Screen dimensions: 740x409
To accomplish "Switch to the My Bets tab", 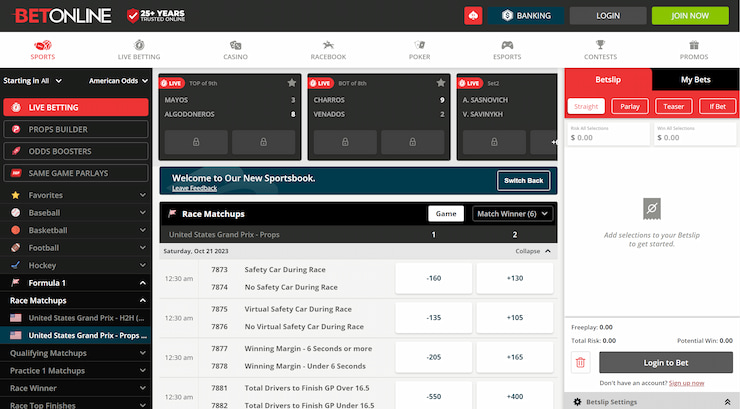I will [696, 80].
